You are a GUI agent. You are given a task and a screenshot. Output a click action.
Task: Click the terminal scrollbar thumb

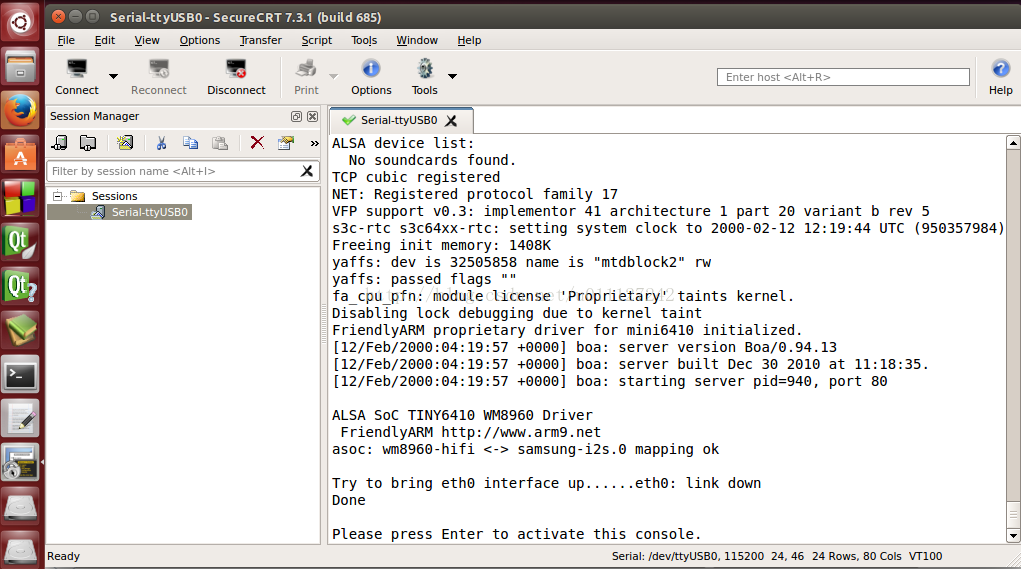1013,514
